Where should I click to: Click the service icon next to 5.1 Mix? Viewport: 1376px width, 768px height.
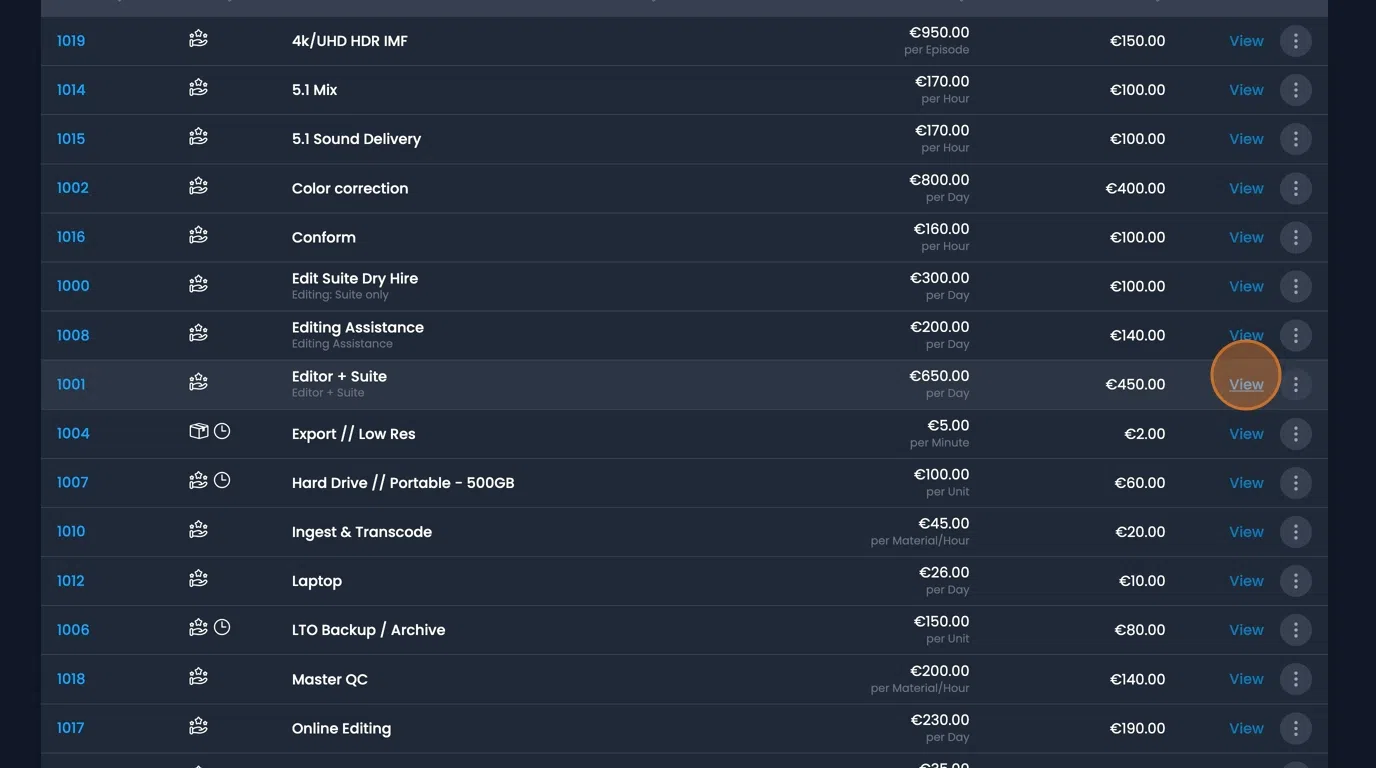[197, 88]
